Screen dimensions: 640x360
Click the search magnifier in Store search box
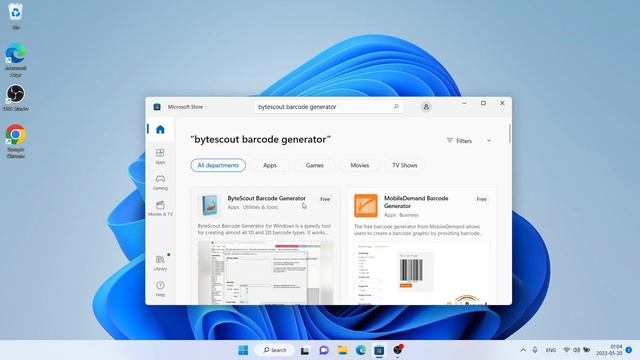[396, 107]
